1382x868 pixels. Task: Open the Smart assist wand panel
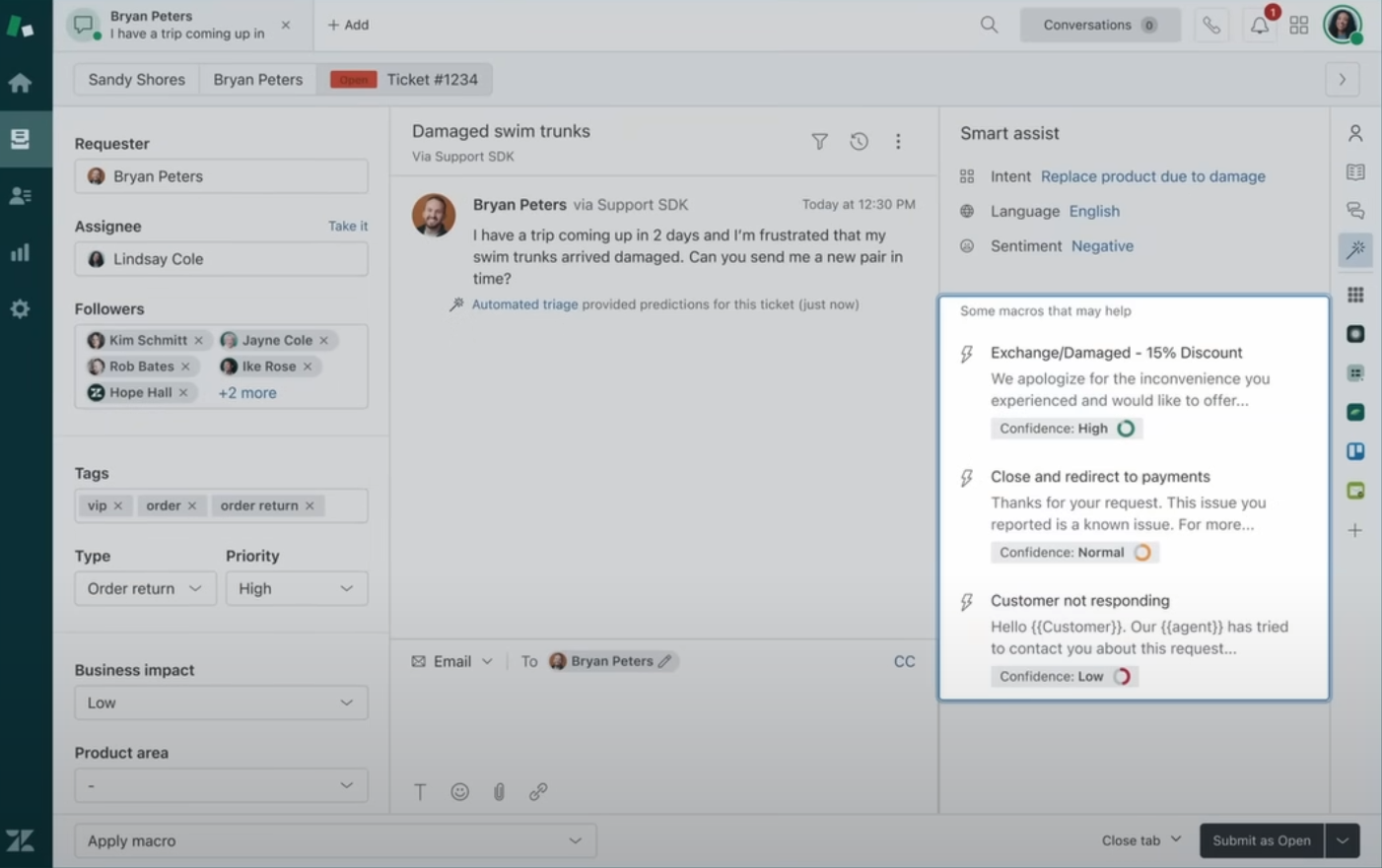tap(1355, 250)
